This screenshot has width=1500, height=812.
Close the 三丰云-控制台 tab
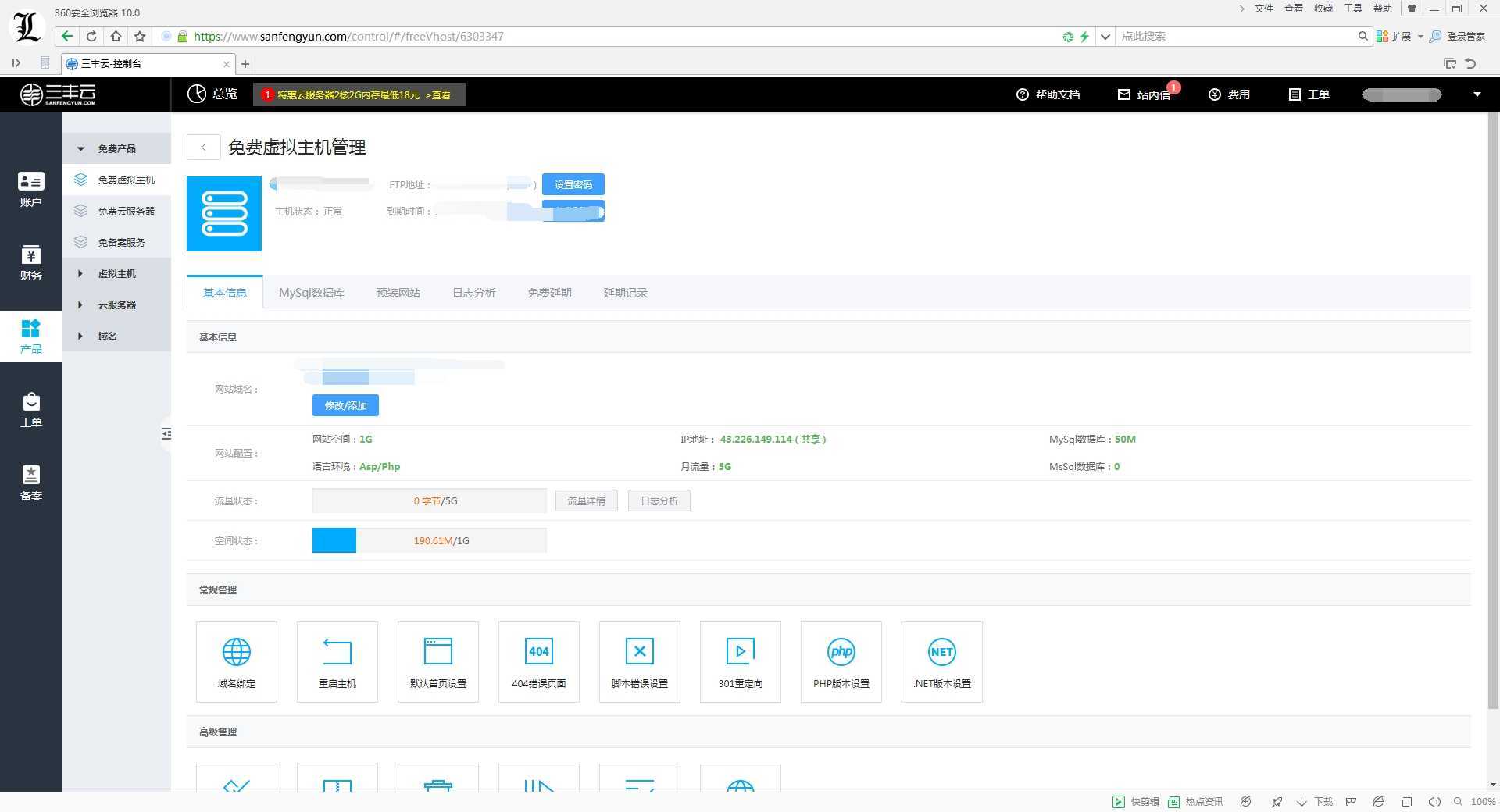(227, 64)
